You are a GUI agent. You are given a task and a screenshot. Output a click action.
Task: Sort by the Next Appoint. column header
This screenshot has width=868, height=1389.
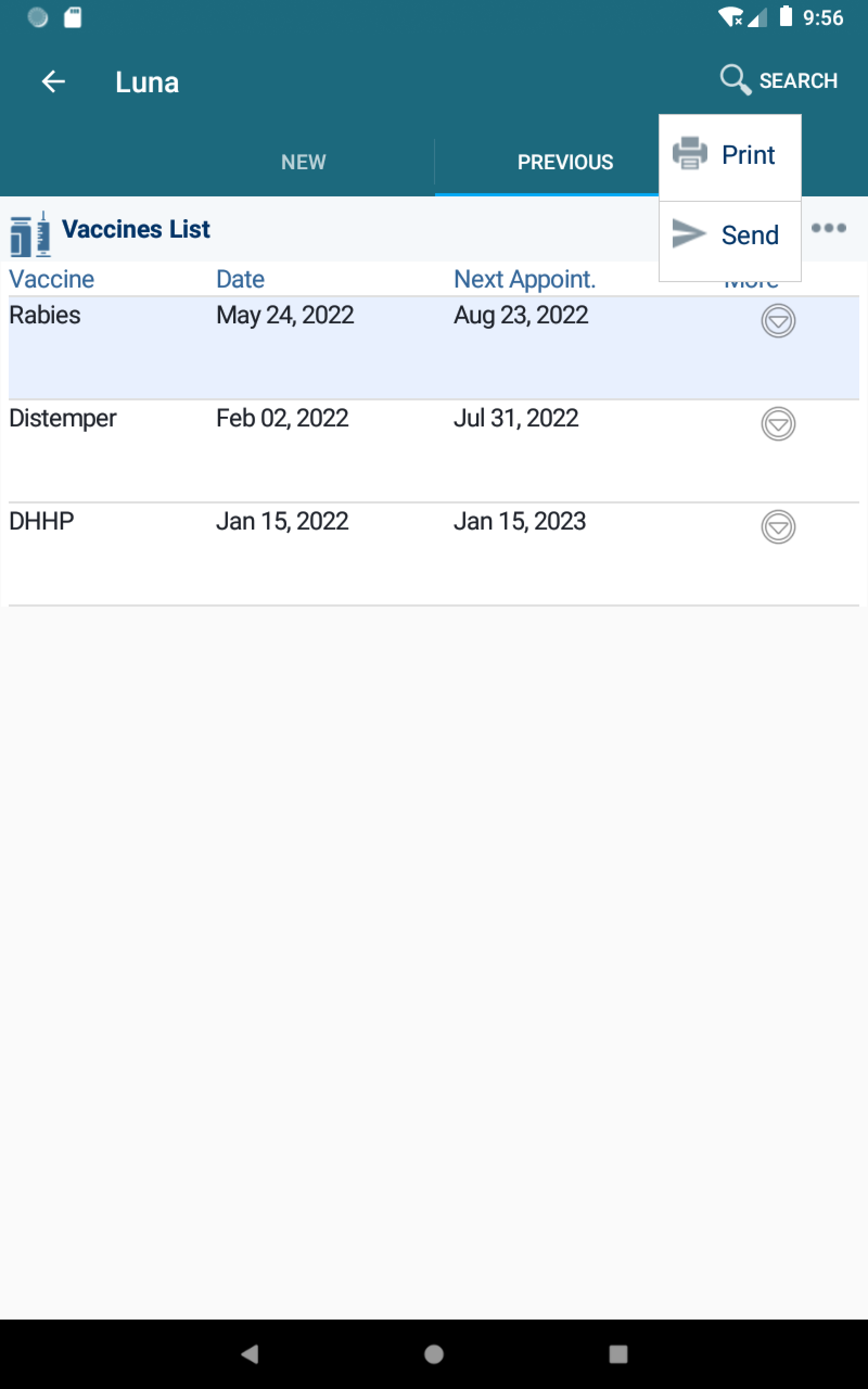point(525,279)
